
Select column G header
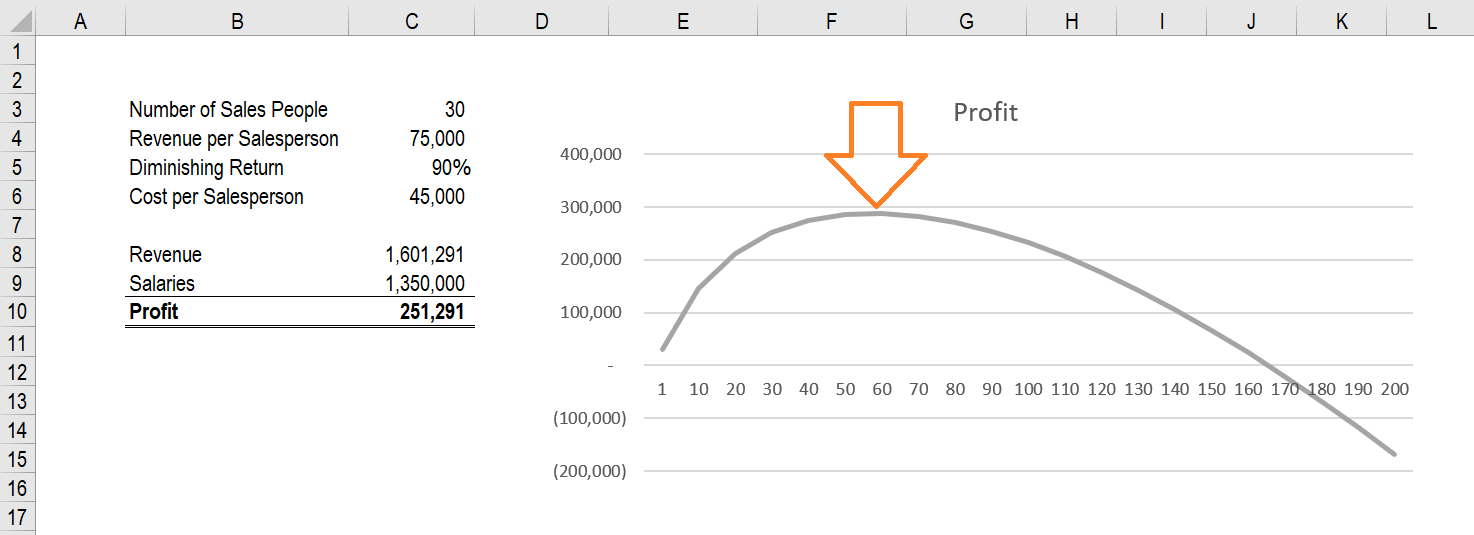966,21
